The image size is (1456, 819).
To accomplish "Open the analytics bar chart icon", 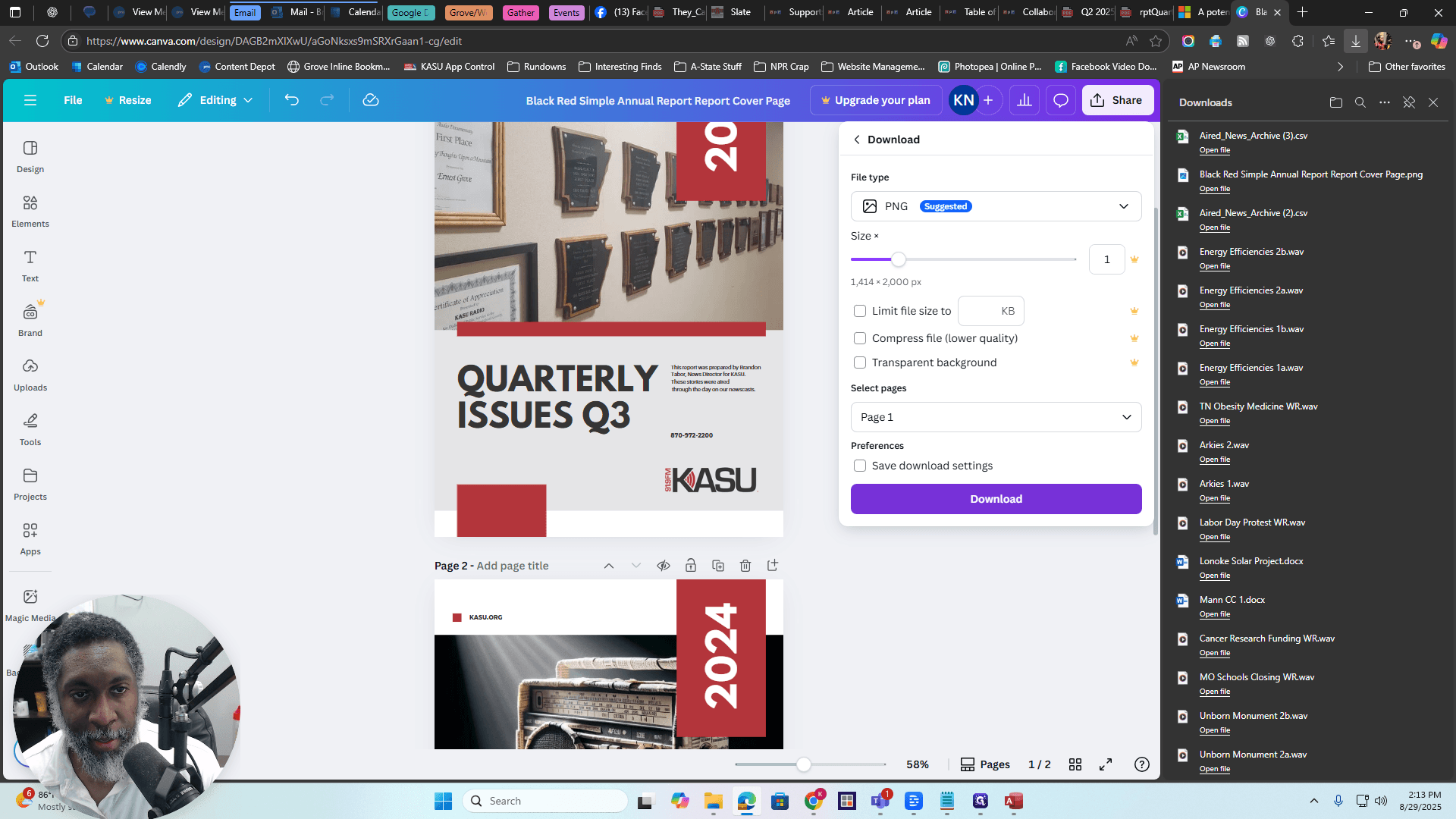I will coord(1025,100).
